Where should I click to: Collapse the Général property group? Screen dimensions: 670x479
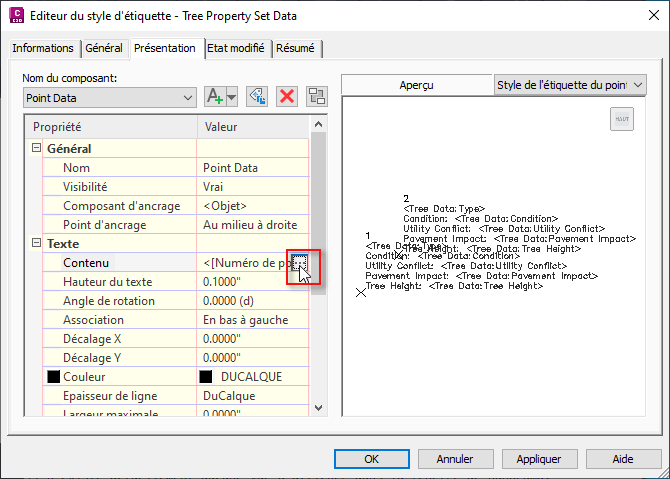pyautogui.click(x=37, y=148)
